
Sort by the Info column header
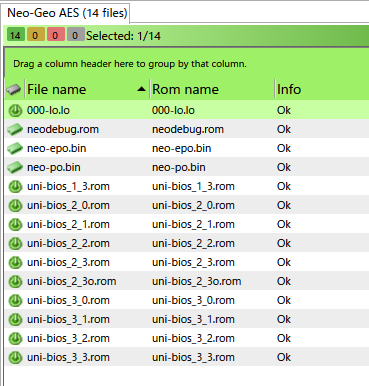click(322, 89)
